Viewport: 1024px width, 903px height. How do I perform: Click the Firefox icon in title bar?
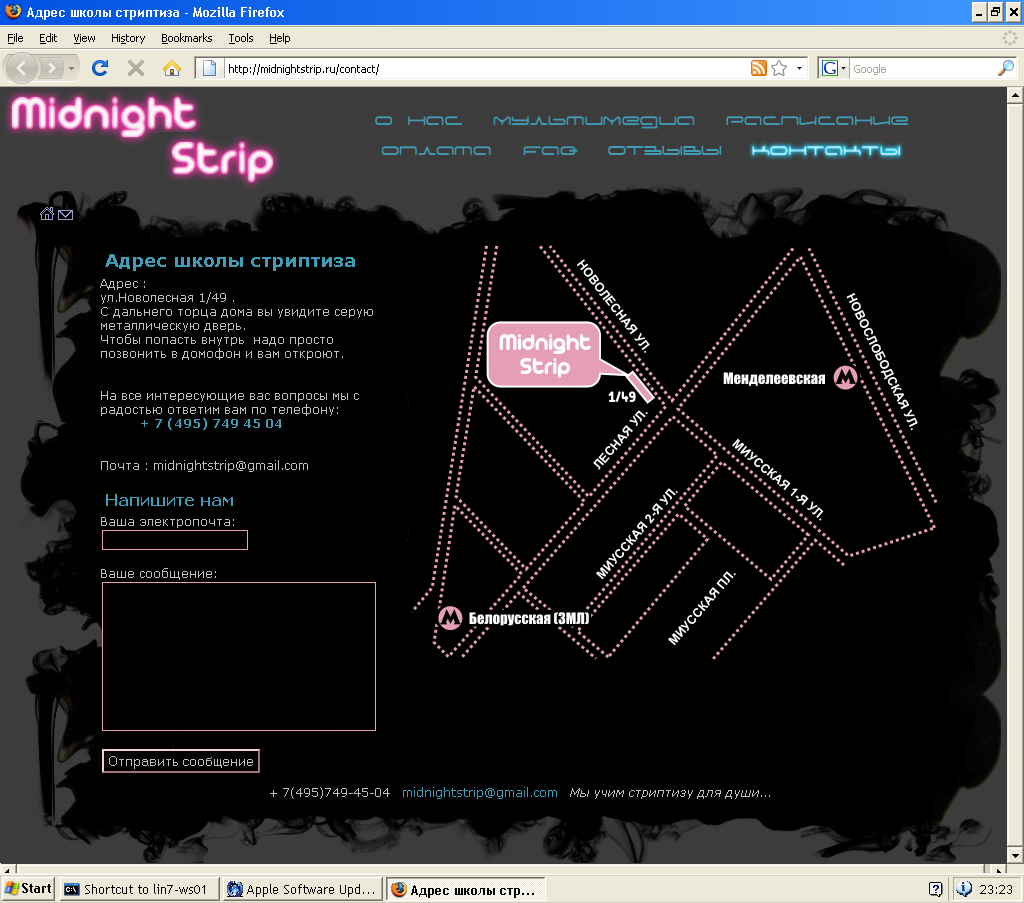12,11
